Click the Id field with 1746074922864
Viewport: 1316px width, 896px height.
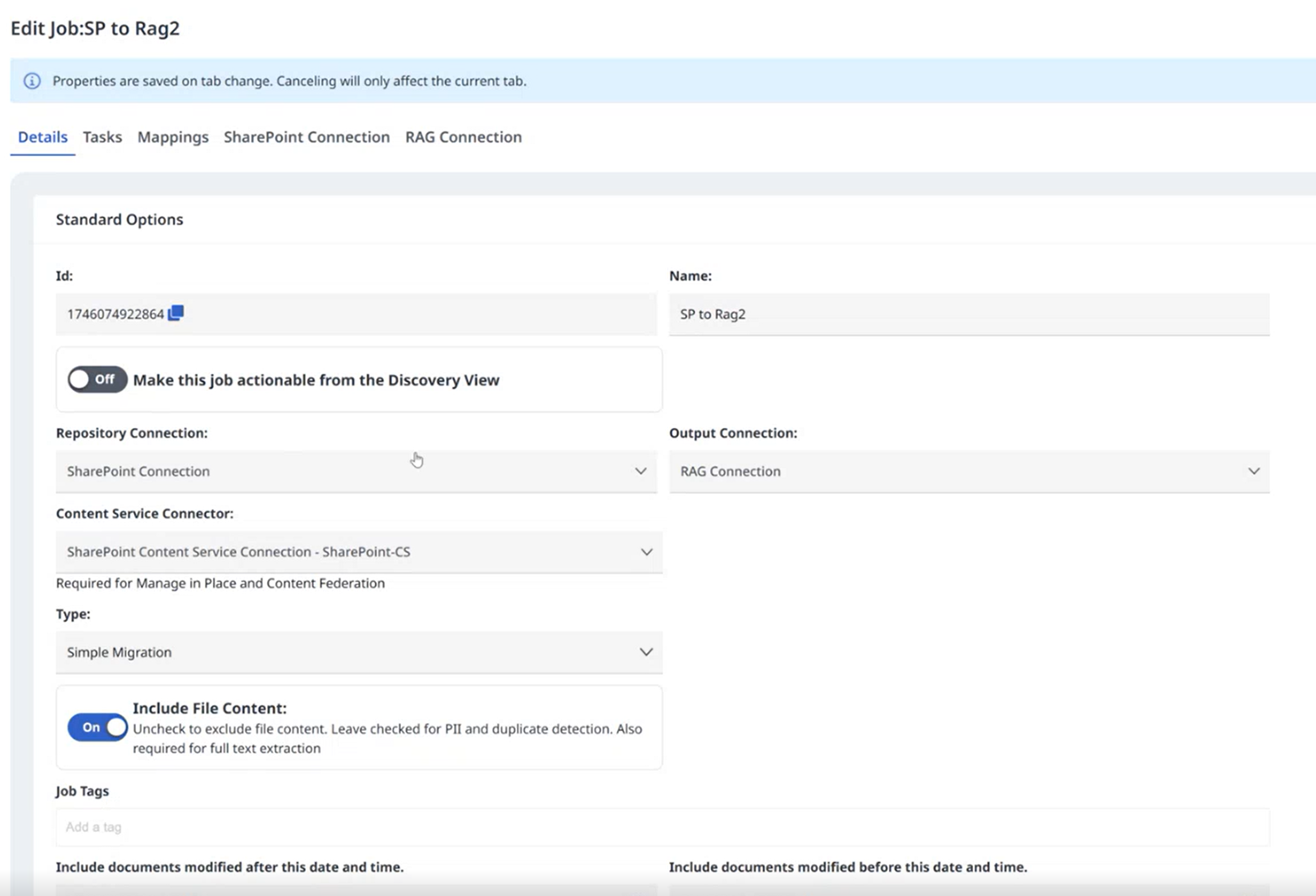(356, 314)
